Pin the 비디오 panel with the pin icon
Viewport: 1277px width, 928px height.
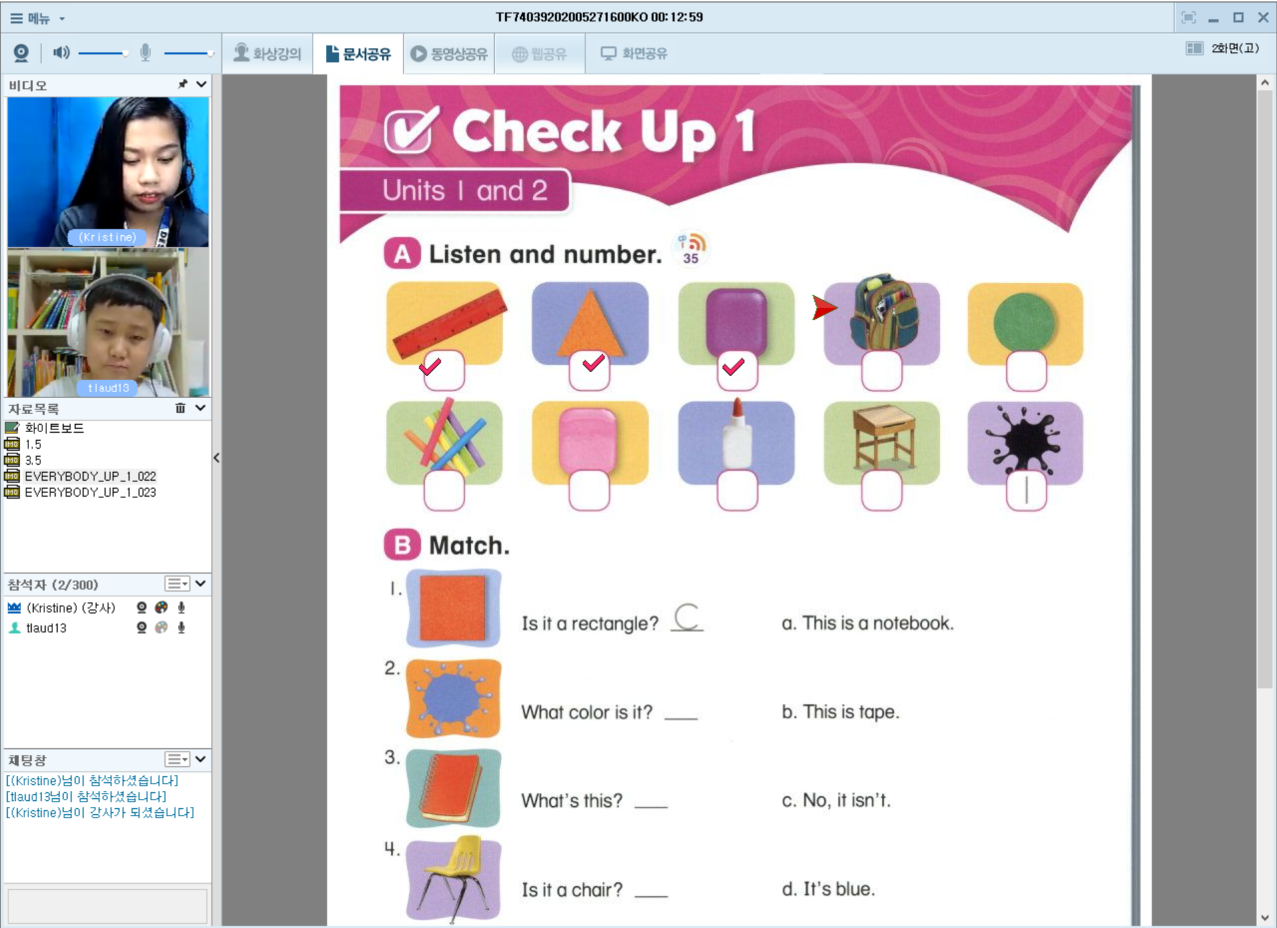[182, 85]
